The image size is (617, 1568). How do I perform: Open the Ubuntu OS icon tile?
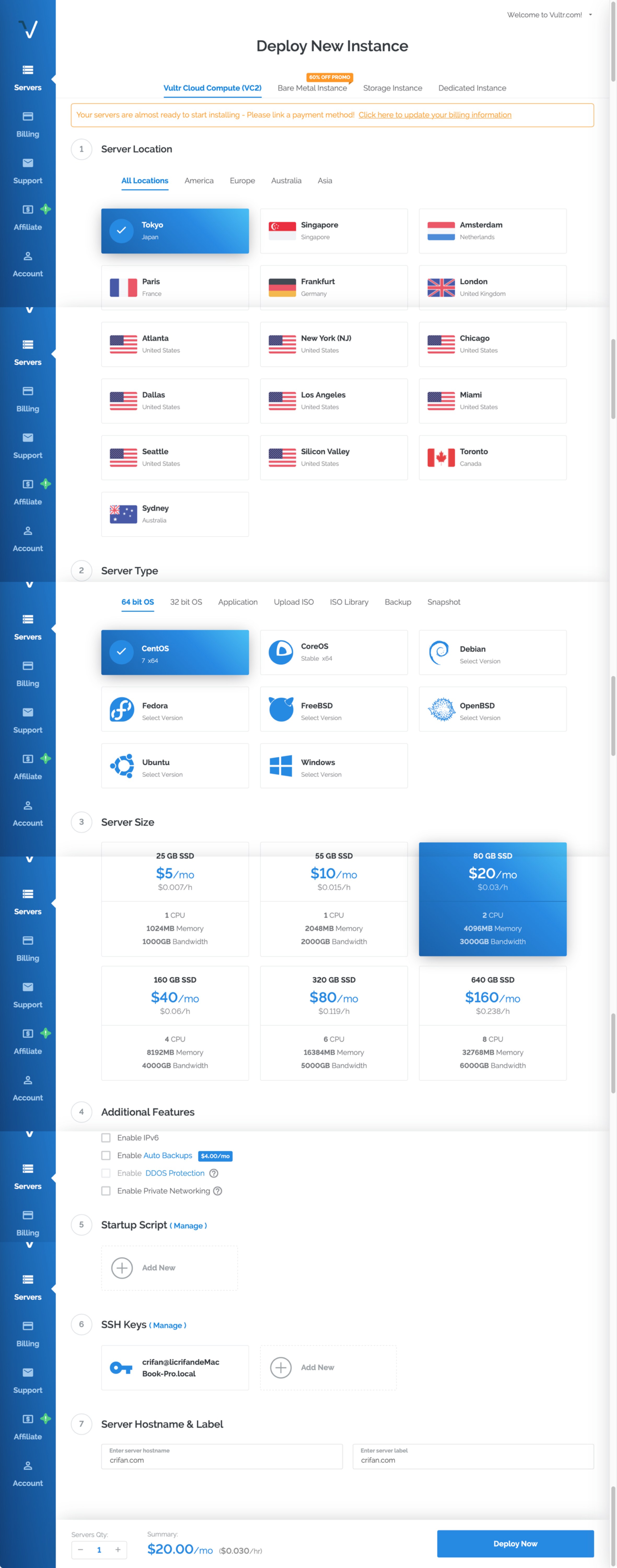pyautogui.click(x=122, y=766)
